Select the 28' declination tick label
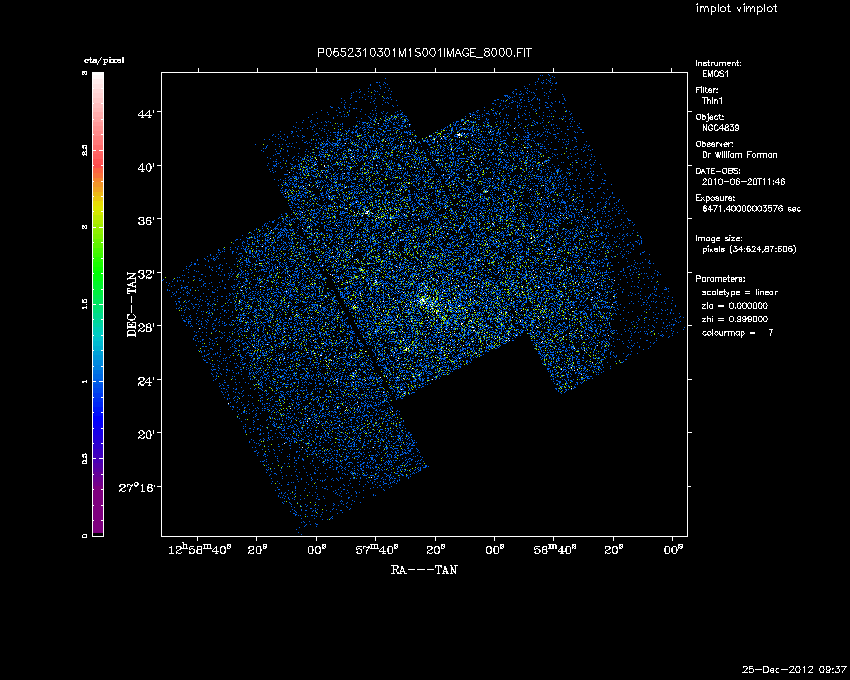The image size is (850, 680). click(x=146, y=327)
